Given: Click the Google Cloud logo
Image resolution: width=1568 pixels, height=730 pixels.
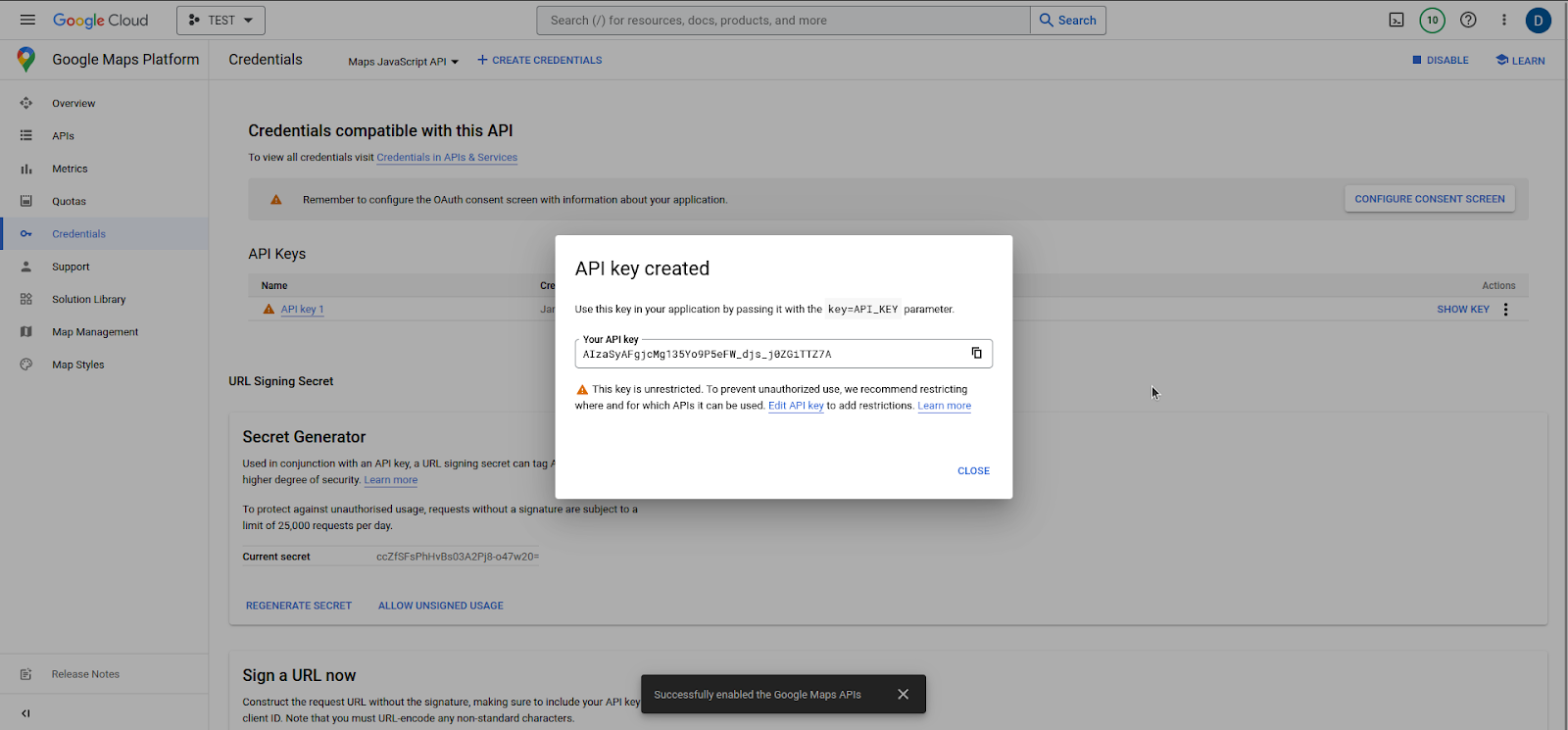Looking at the screenshot, I should click(x=100, y=21).
